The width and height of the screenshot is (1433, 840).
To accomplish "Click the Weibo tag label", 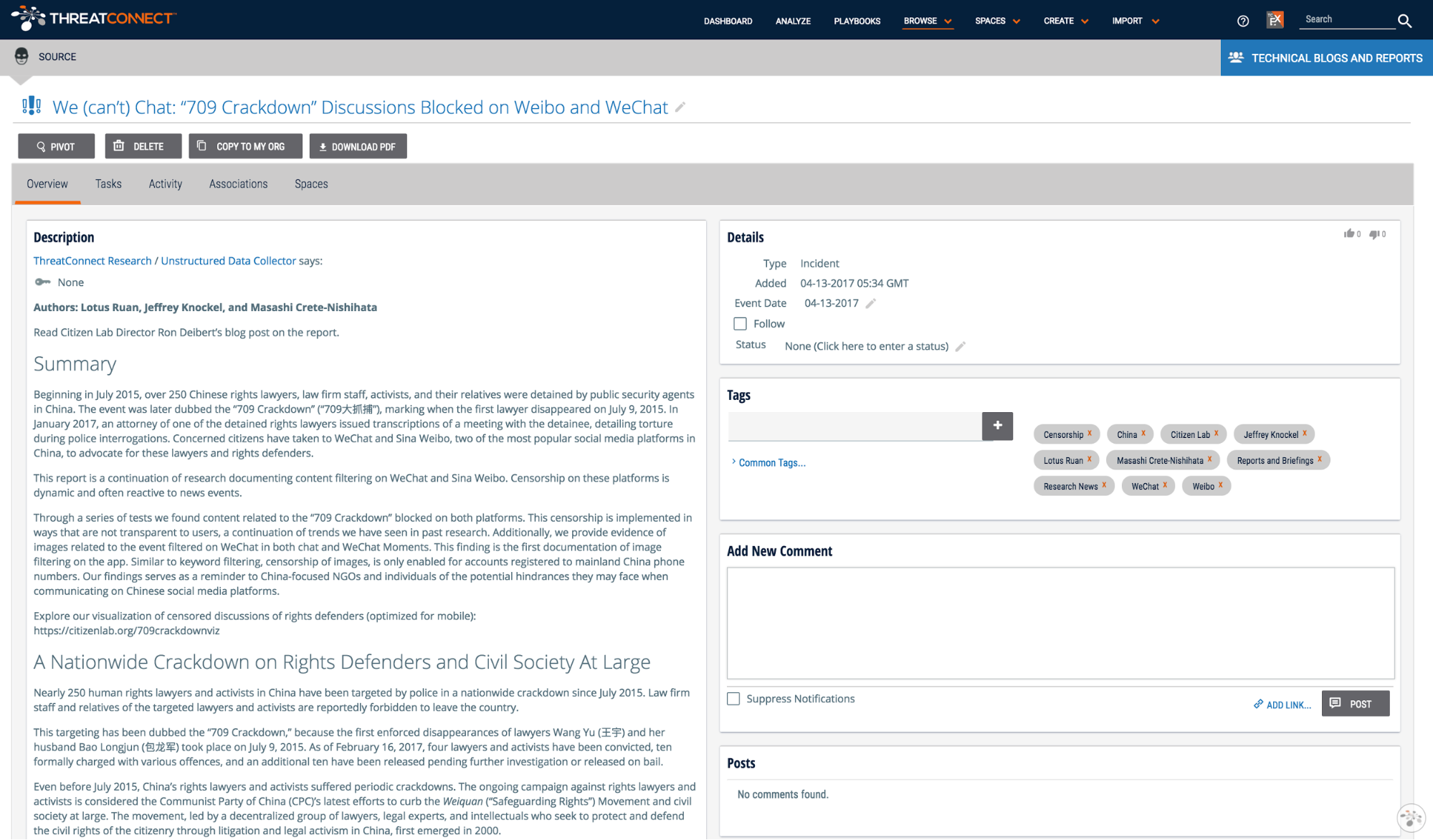I will click(1203, 486).
